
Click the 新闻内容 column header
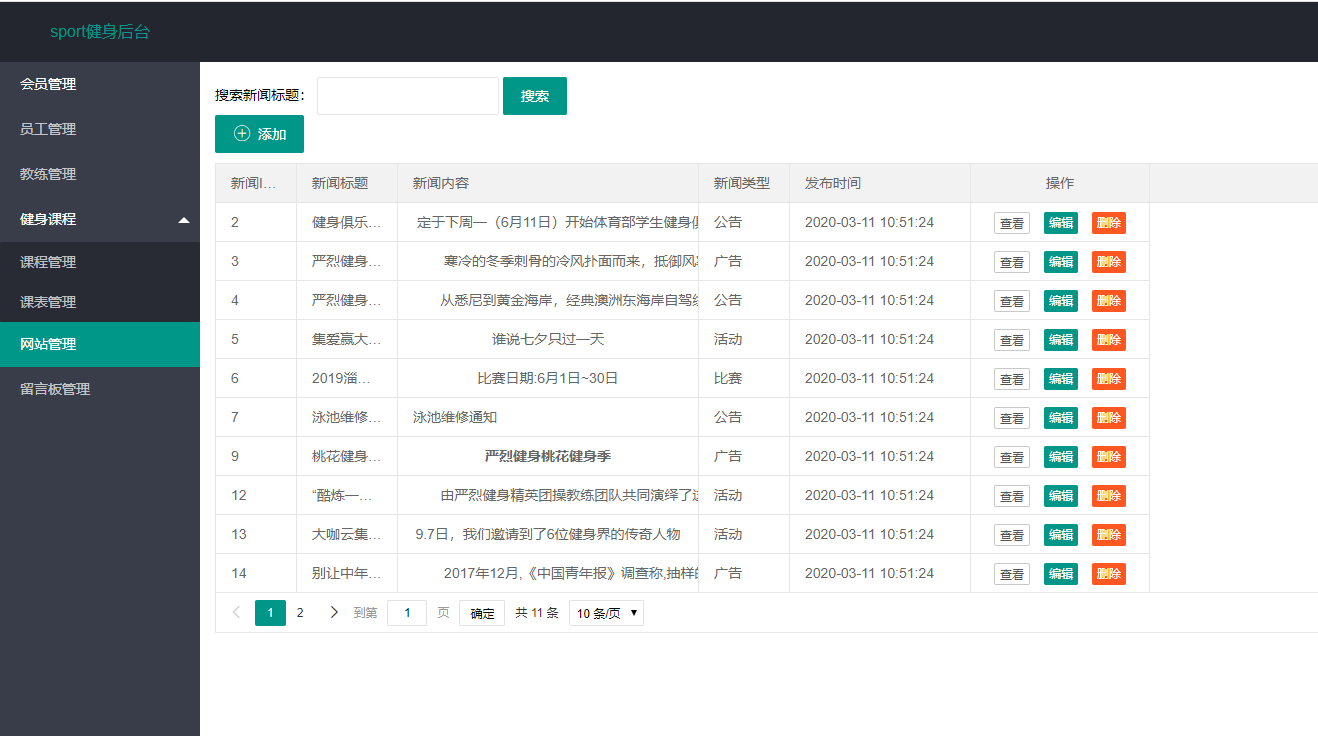tap(548, 183)
